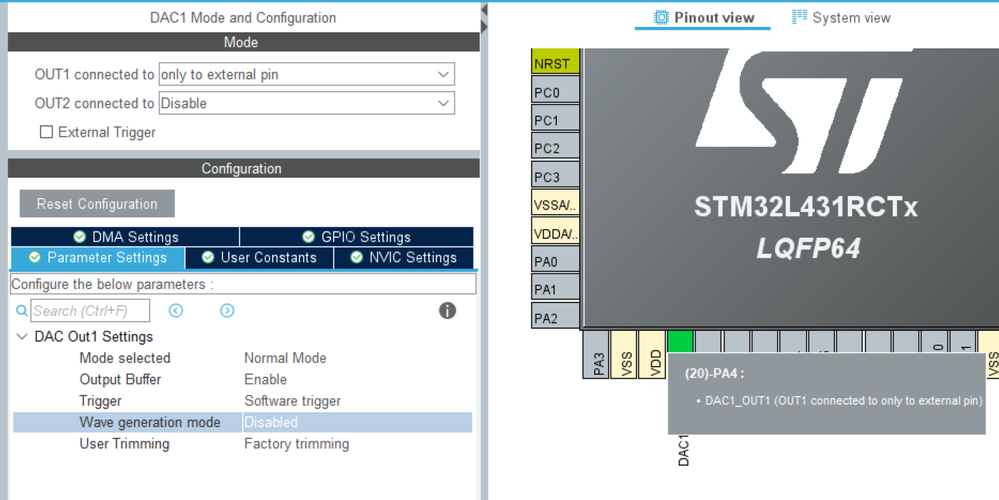Click the Mode selected parameter label
Viewport: 999px width, 500px height.
[125, 358]
